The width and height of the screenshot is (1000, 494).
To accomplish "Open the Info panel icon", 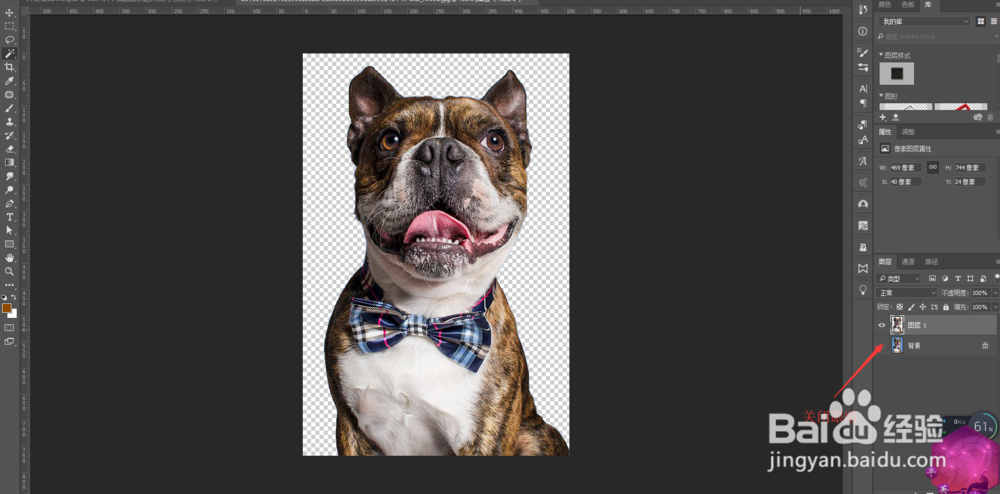I will 864,31.
